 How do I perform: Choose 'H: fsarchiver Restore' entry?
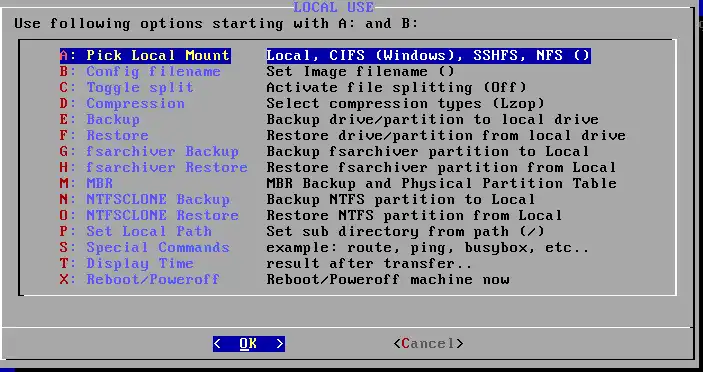154,168
